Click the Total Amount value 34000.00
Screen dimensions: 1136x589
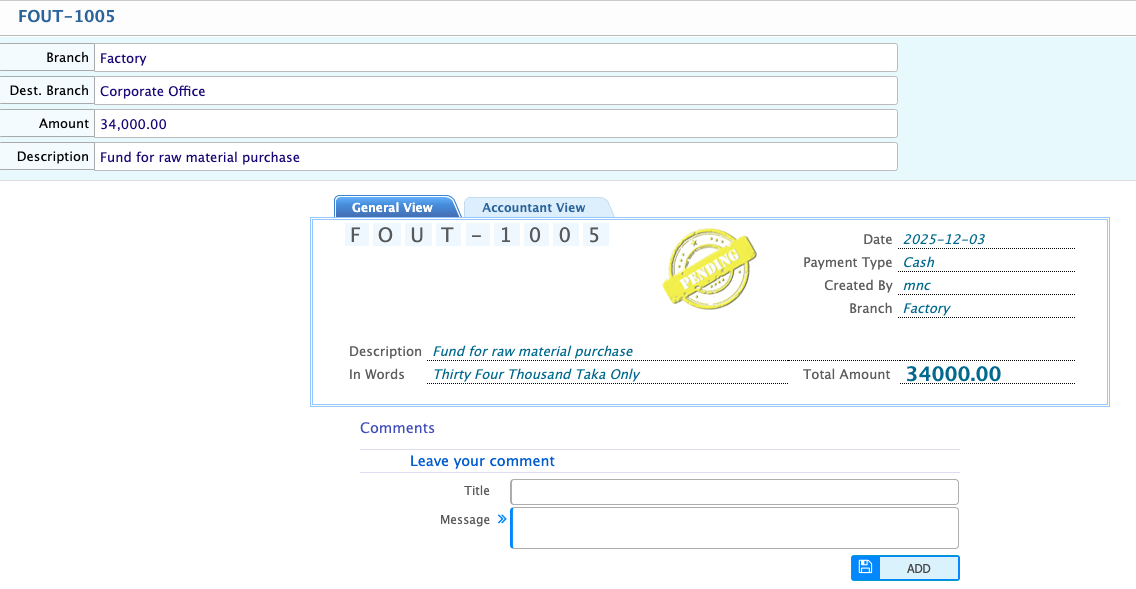(953, 374)
